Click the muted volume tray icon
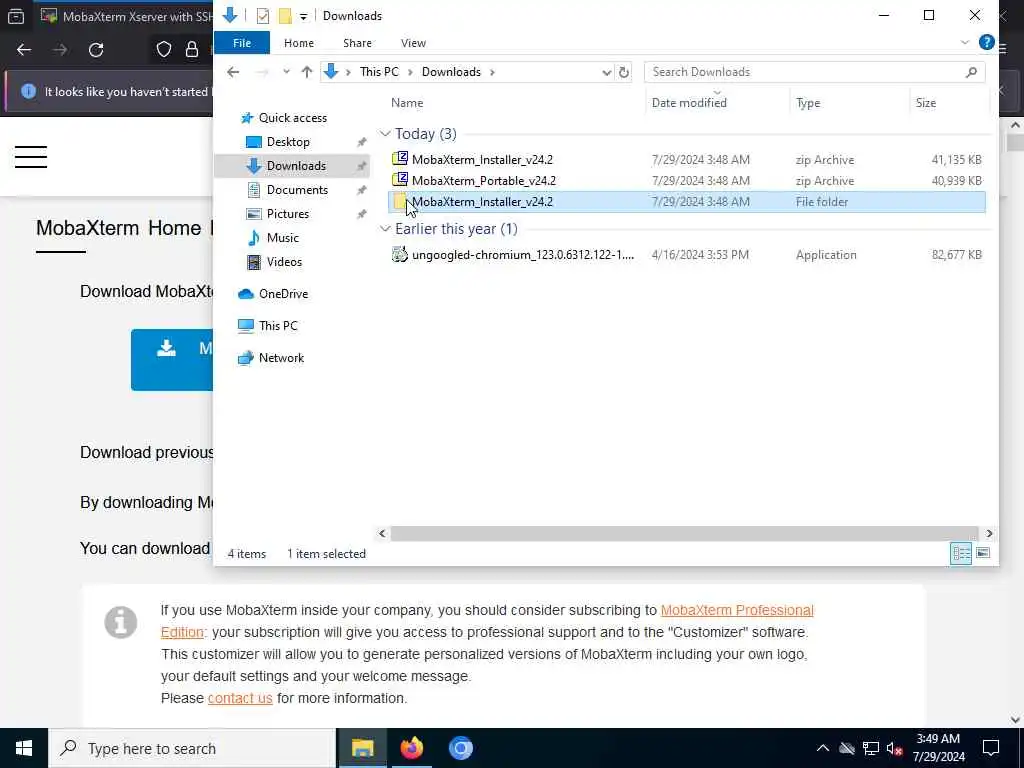This screenshot has height=768, width=1024. 894,748
